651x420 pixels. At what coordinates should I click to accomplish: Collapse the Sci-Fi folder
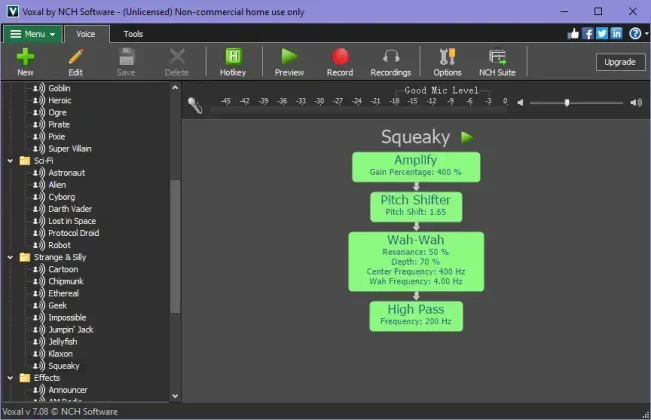[10, 161]
